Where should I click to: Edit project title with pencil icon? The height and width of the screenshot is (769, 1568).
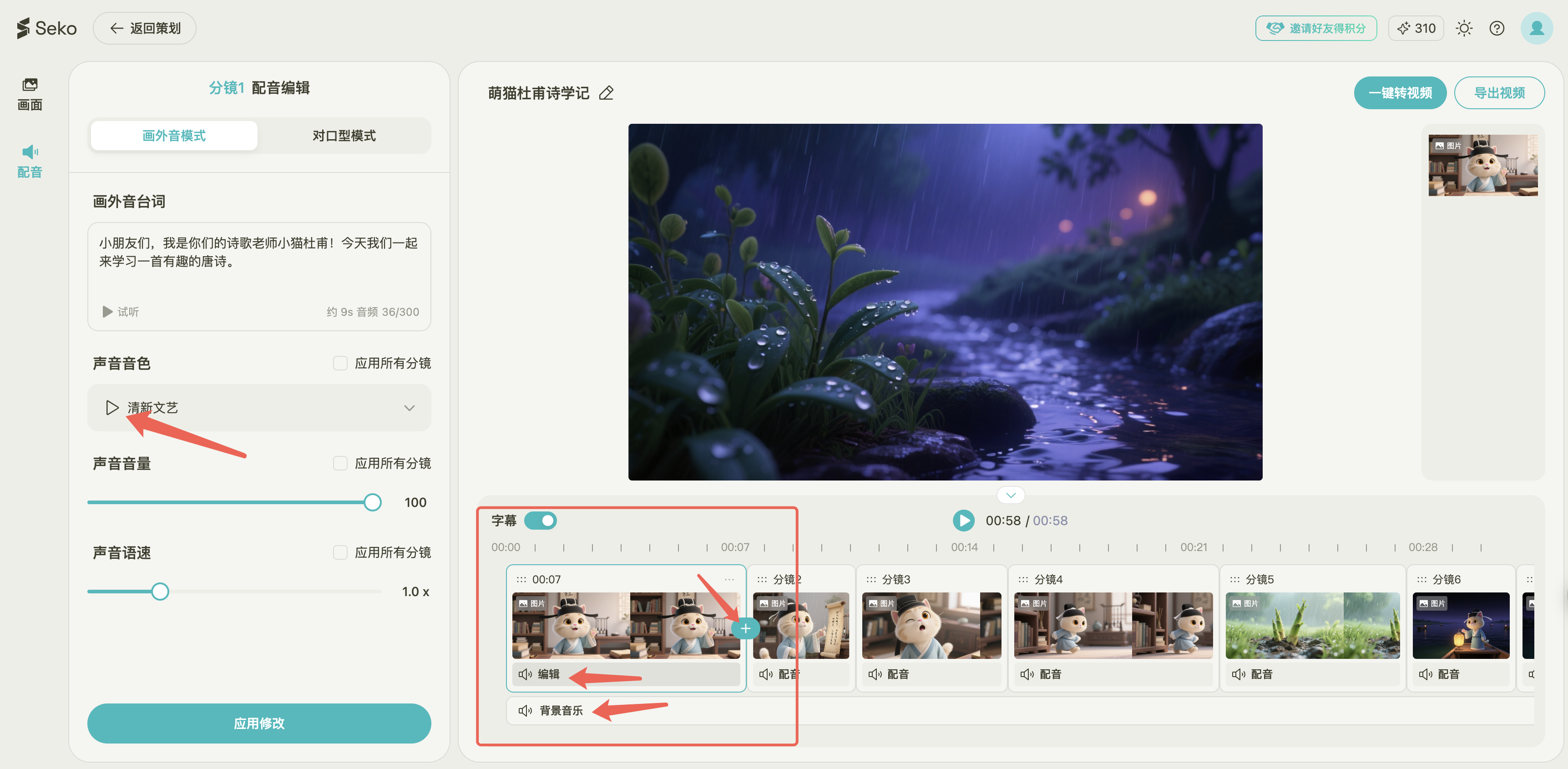(x=606, y=93)
